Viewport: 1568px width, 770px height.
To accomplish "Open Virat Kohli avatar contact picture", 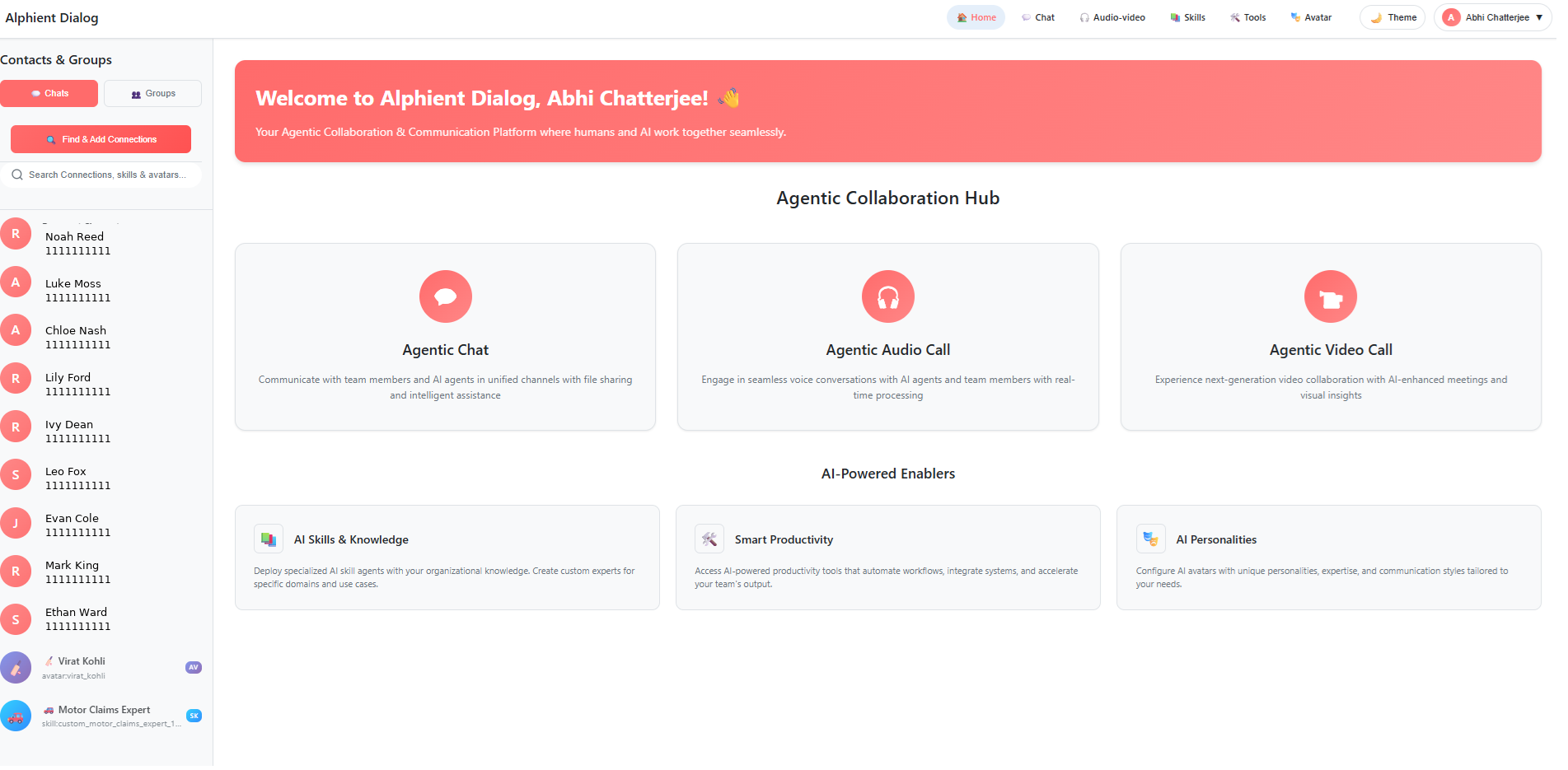I will pyautogui.click(x=16, y=668).
